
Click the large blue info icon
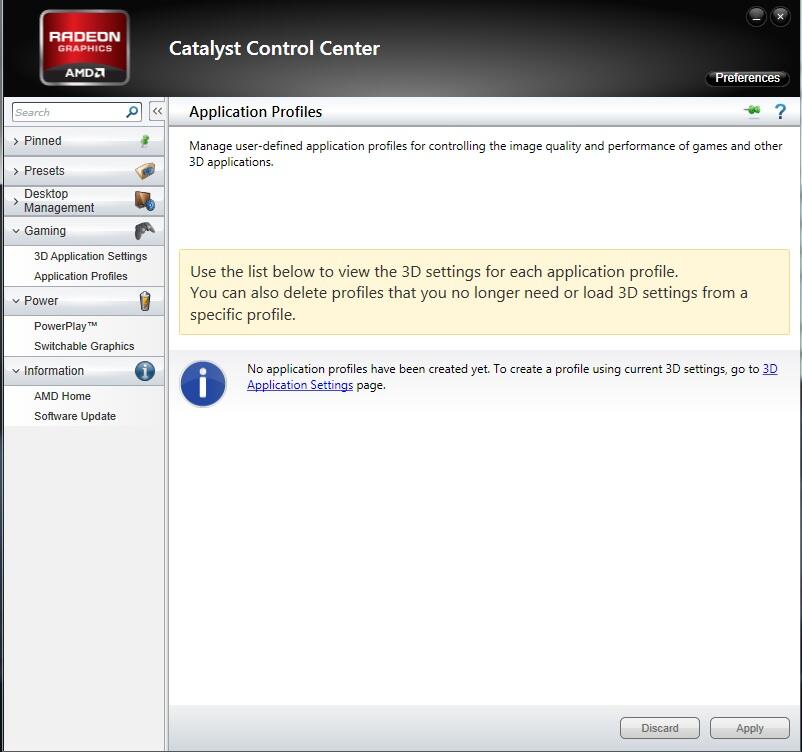click(203, 384)
